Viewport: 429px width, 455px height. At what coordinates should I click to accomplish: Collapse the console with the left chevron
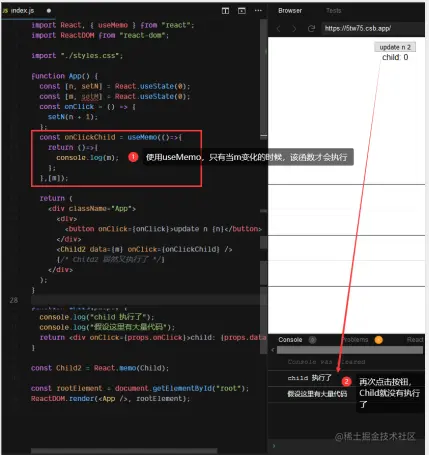(273, 350)
